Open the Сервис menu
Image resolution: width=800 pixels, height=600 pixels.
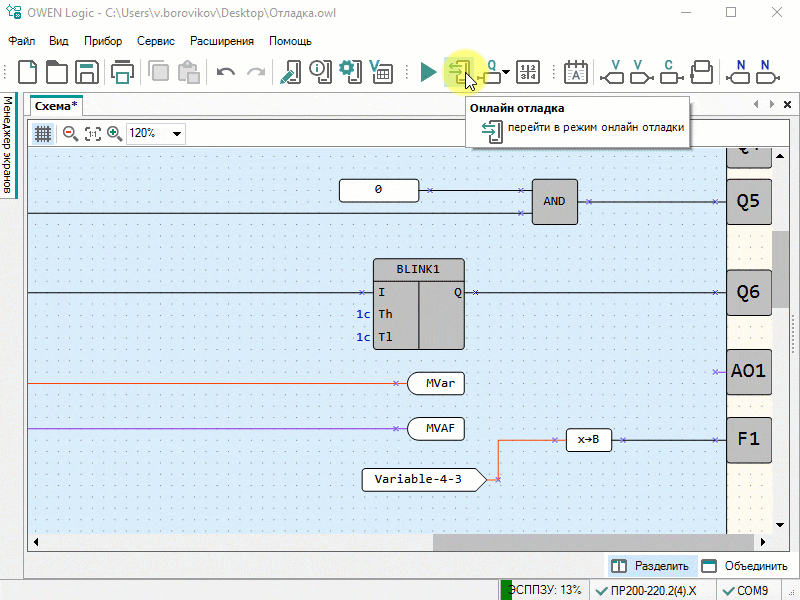(155, 41)
